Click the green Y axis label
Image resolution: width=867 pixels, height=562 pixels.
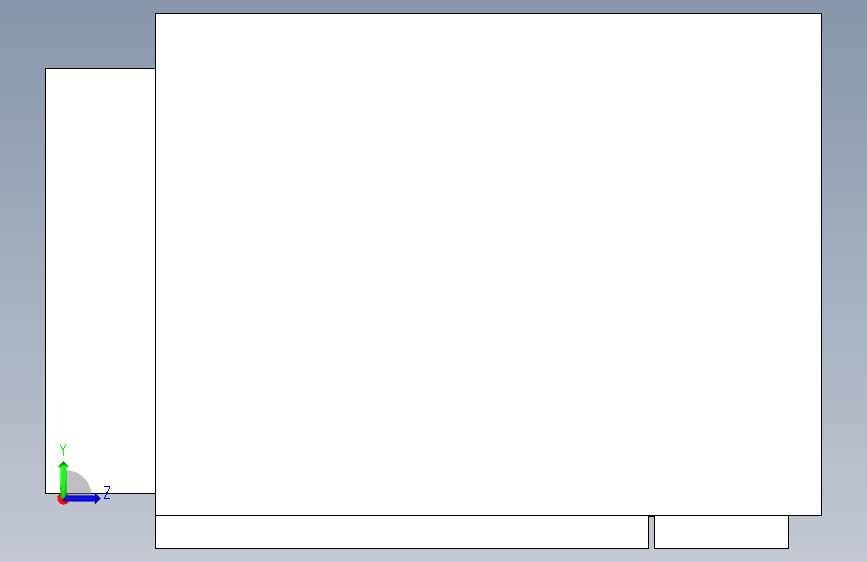pyautogui.click(x=62, y=450)
